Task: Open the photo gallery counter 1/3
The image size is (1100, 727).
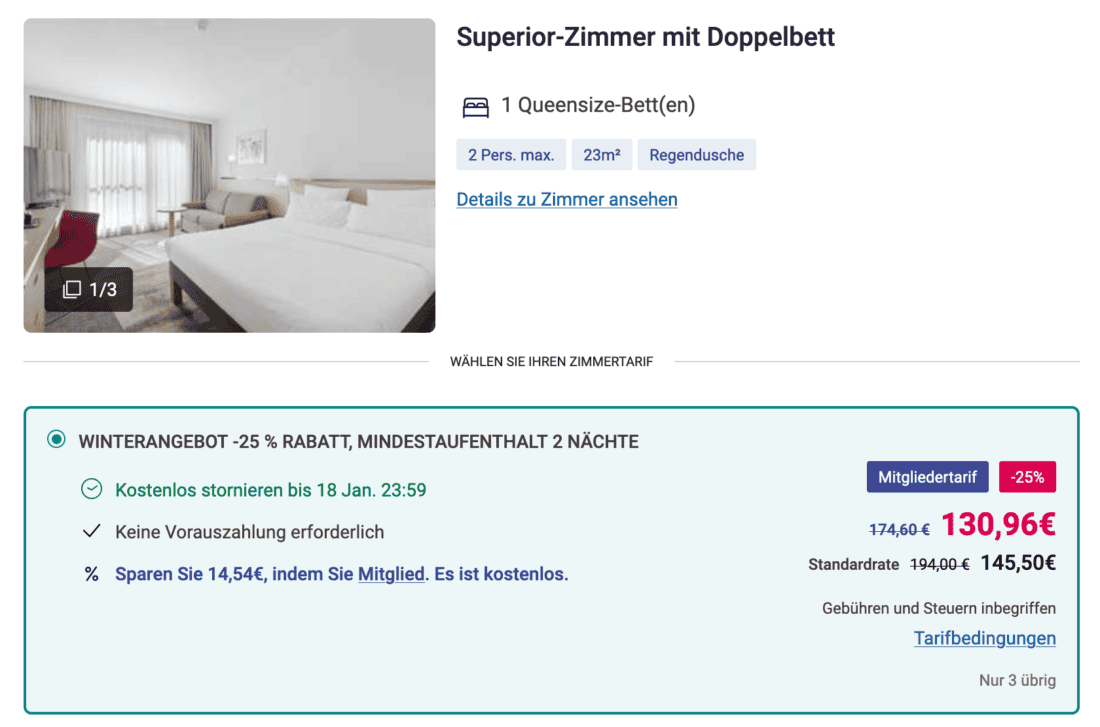Action: [90, 290]
